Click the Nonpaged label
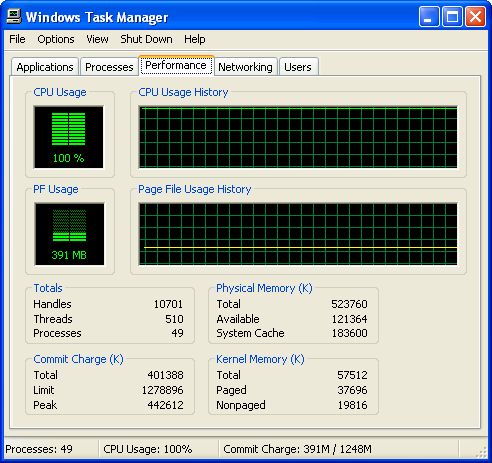The image size is (492, 463). pos(241,405)
